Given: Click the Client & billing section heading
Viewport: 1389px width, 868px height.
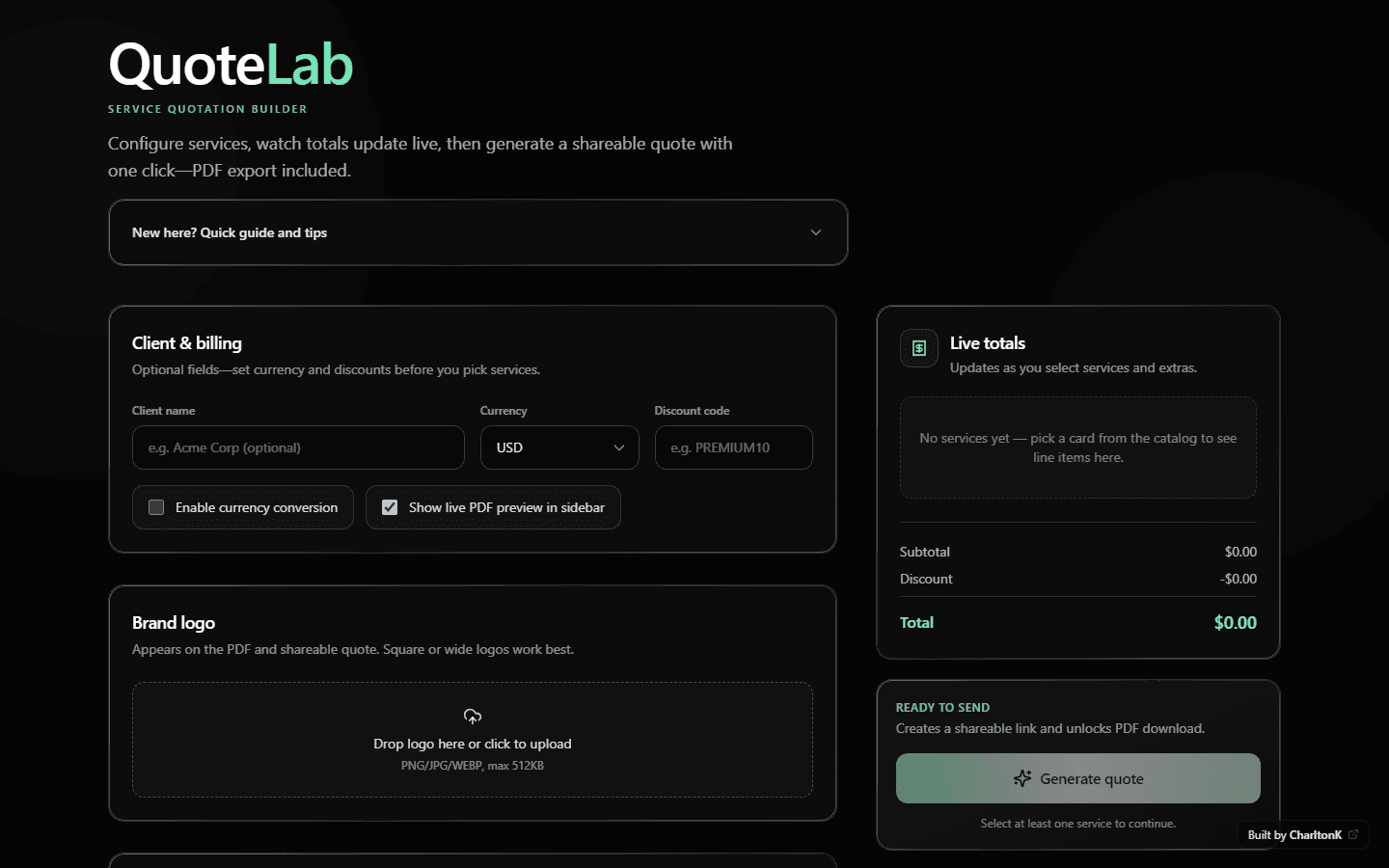Looking at the screenshot, I should [186, 342].
